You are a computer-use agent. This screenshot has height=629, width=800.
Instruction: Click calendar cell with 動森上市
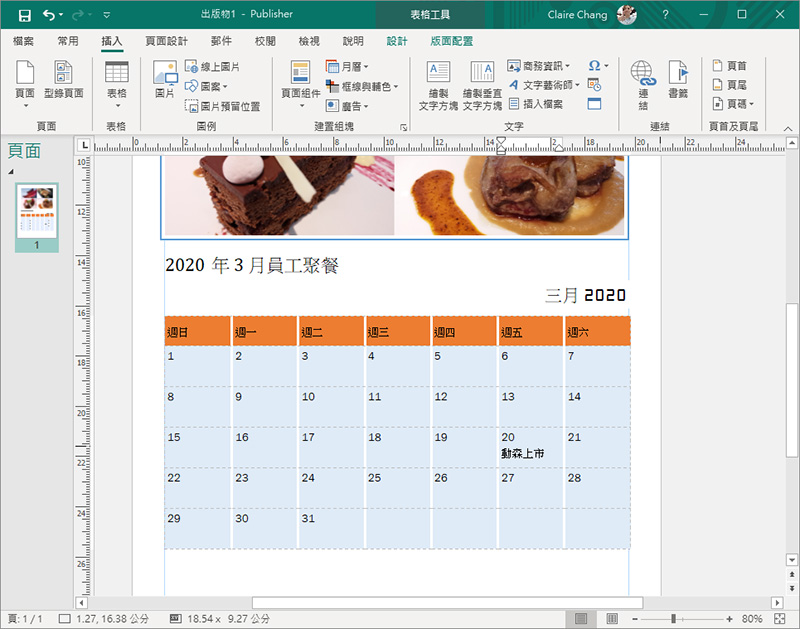(531, 447)
